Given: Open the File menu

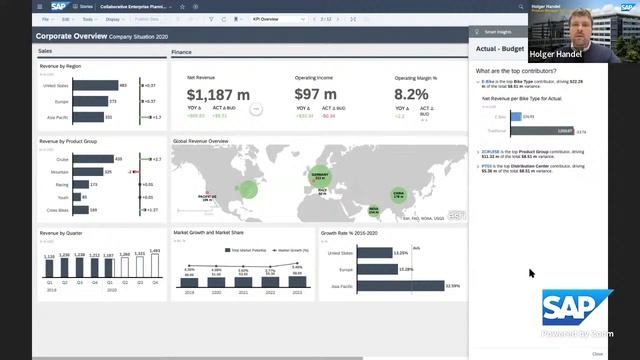Looking at the screenshot, I should click(47, 19).
